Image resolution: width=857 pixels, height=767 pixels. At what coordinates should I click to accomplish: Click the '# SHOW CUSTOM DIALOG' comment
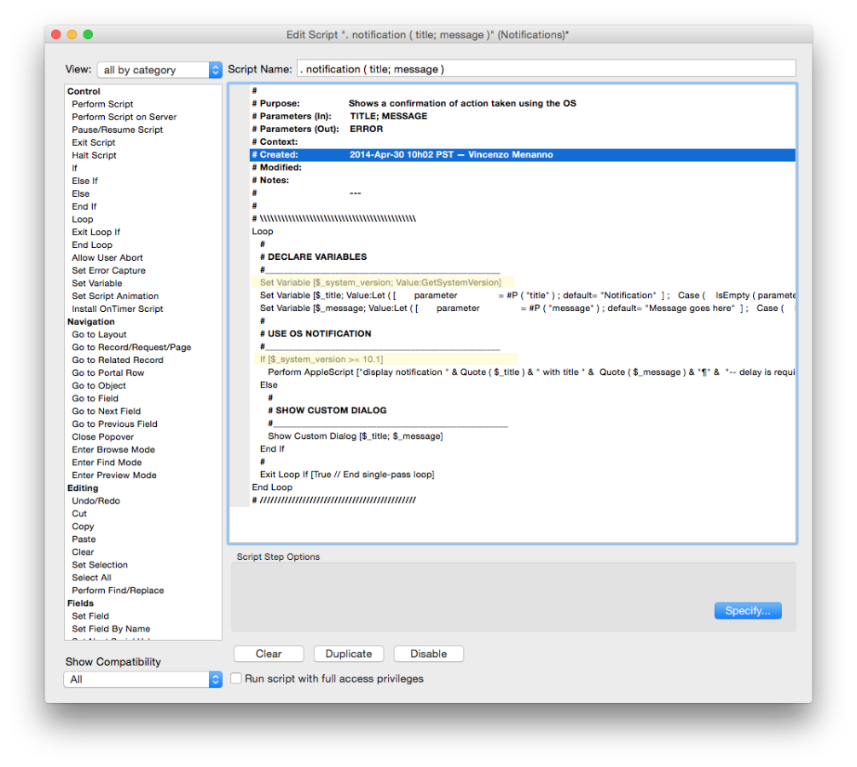pos(522,411)
